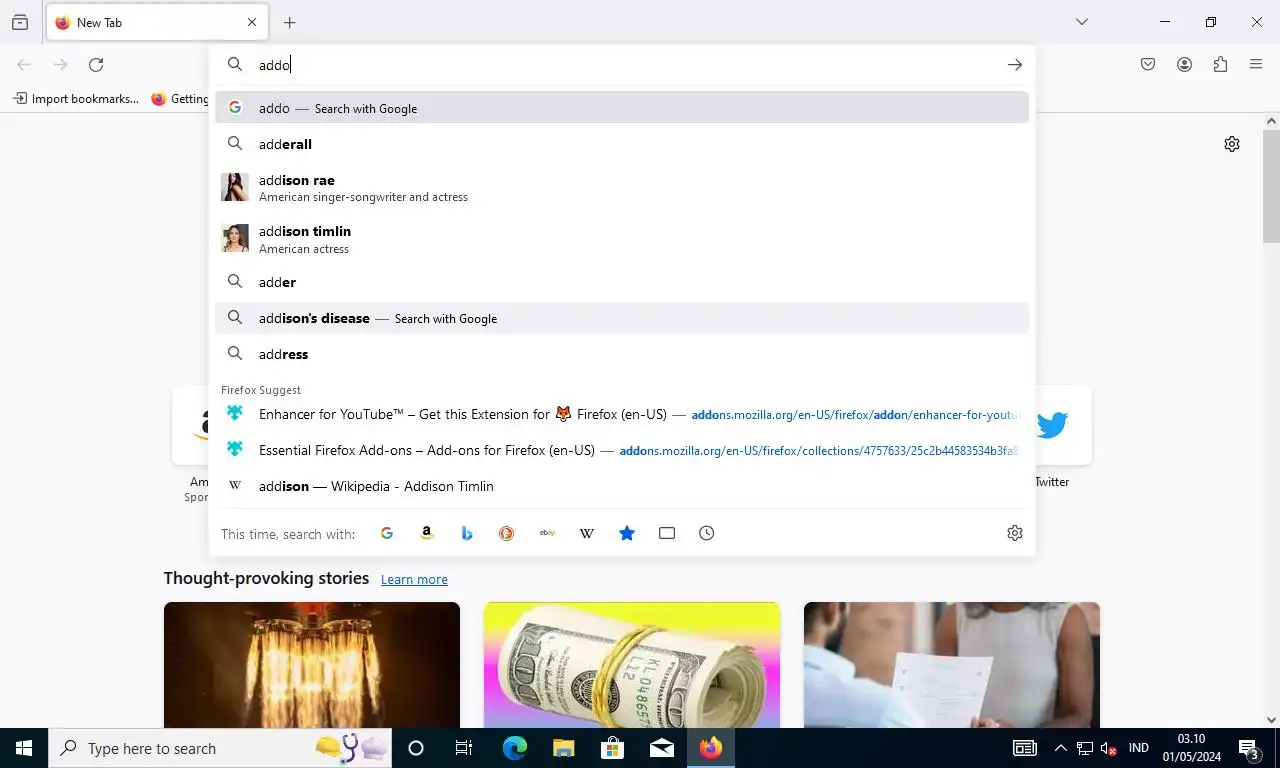
Task: Open the notification center icon
Action: coord(1249,748)
